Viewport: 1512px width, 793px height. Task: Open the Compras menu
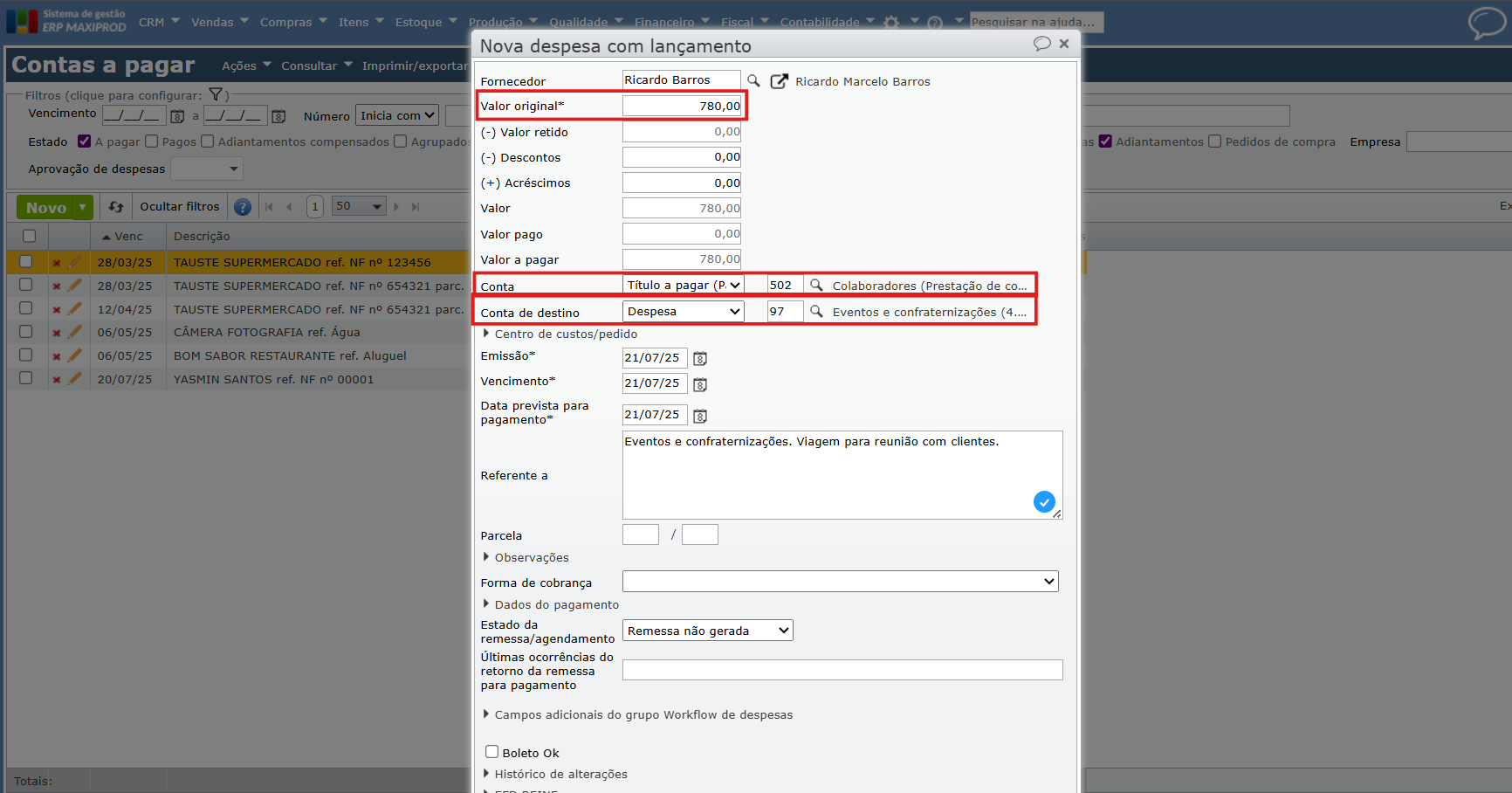coord(293,22)
